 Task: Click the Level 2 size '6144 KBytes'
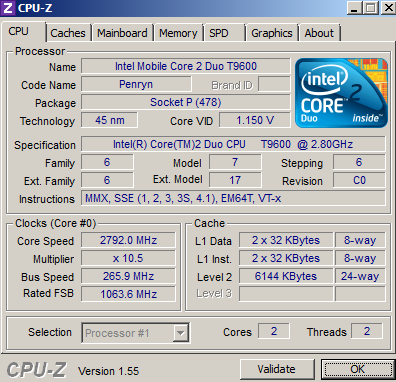[x=286, y=276]
